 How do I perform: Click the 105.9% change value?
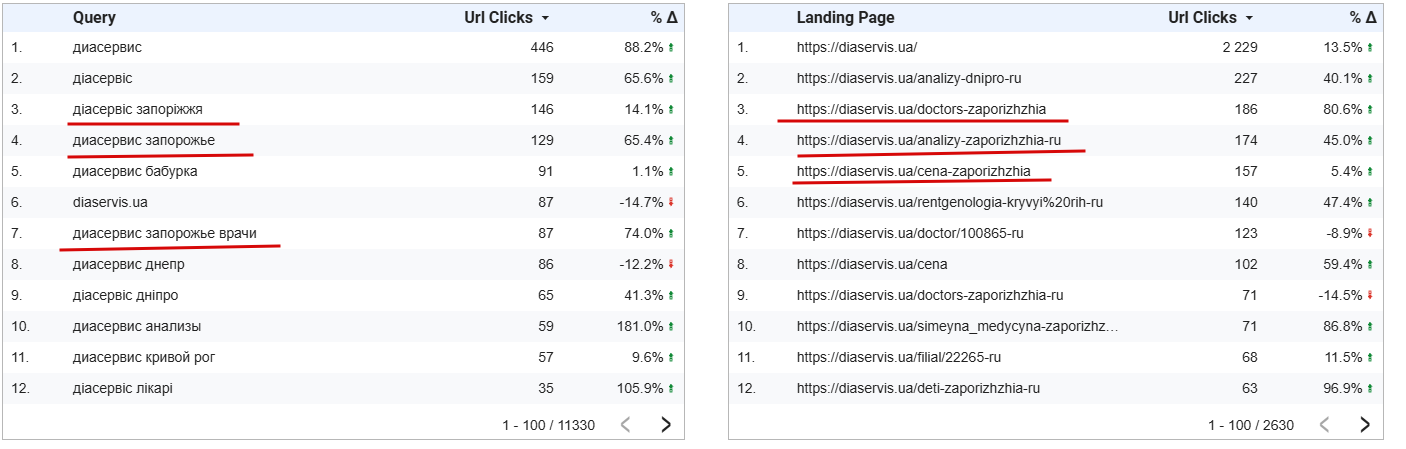pyautogui.click(x=640, y=388)
